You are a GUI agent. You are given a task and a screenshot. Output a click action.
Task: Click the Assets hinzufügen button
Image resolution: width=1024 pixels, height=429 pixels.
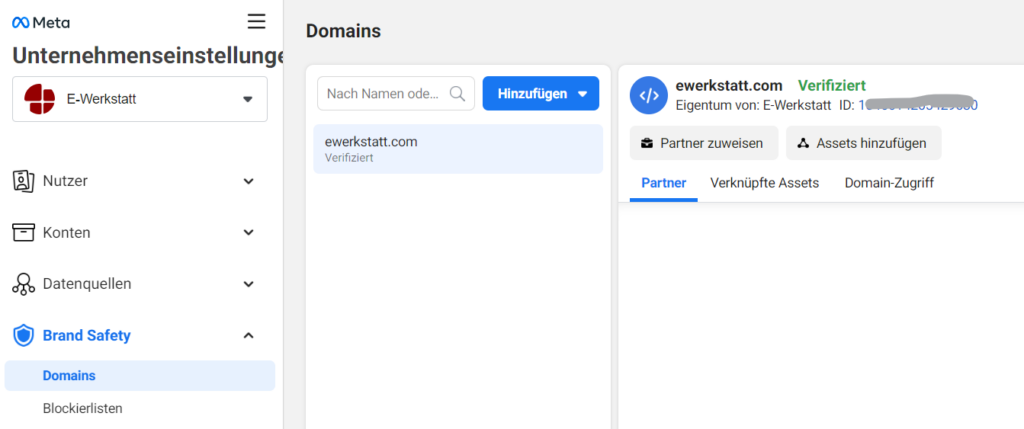(863, 143)
